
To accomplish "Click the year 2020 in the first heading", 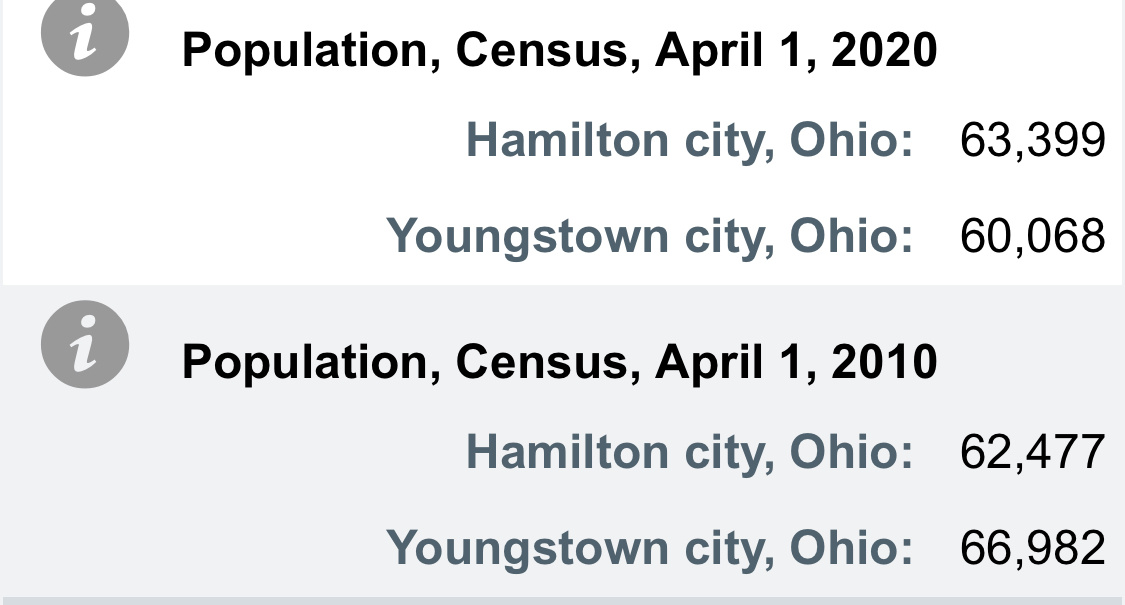I will (x=884, y=51).
